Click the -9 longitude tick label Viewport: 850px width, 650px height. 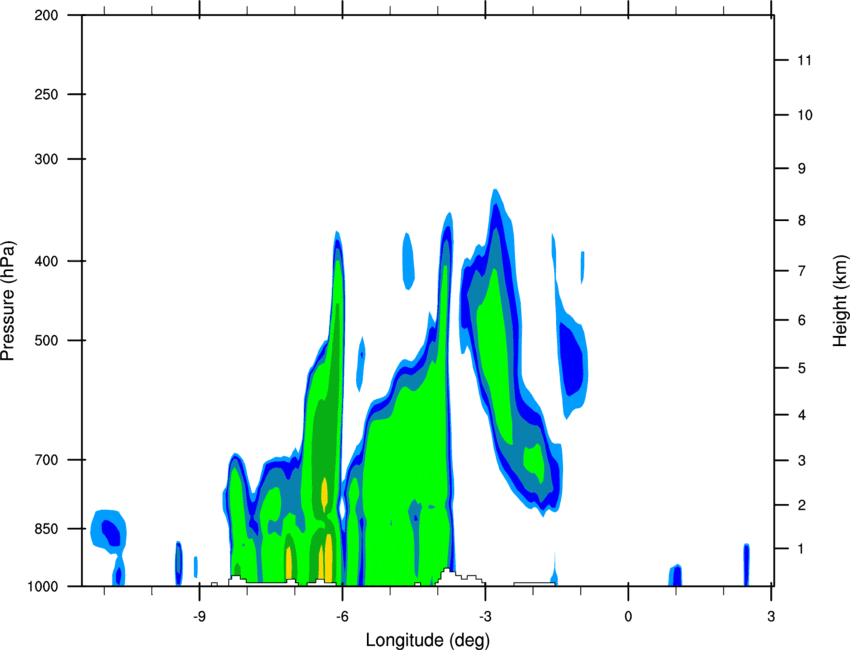tap(199, 616)
